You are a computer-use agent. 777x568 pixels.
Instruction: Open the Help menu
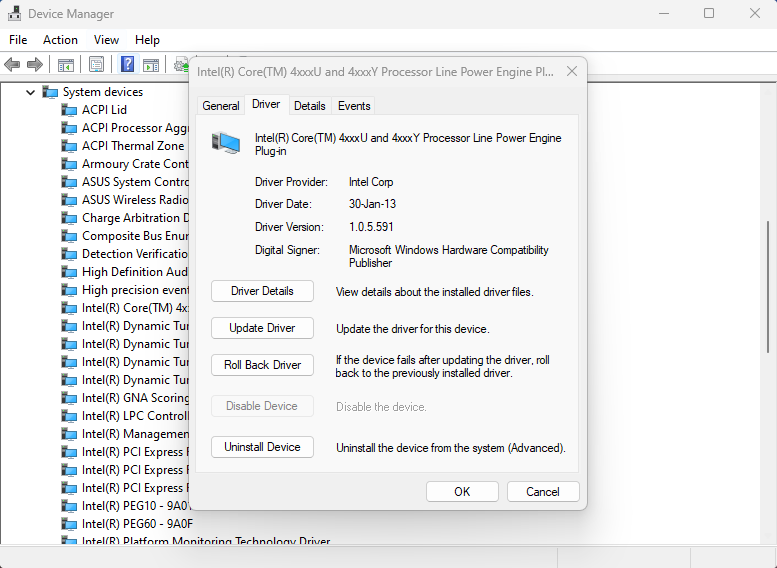pos(147,40)
